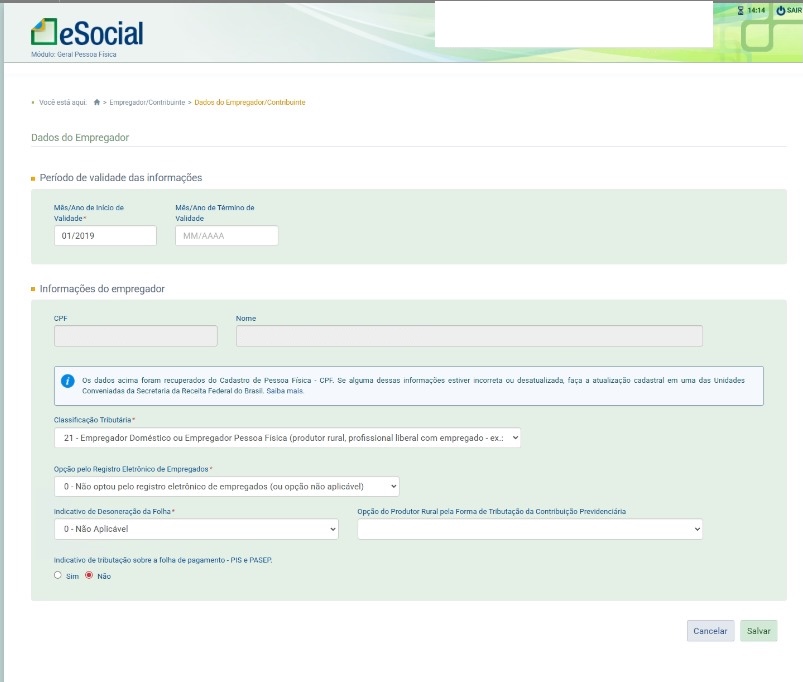Image resolution: width=803 pixels, height=682 pixels.
Task: Click the Nome field
Action: [469, 336]
